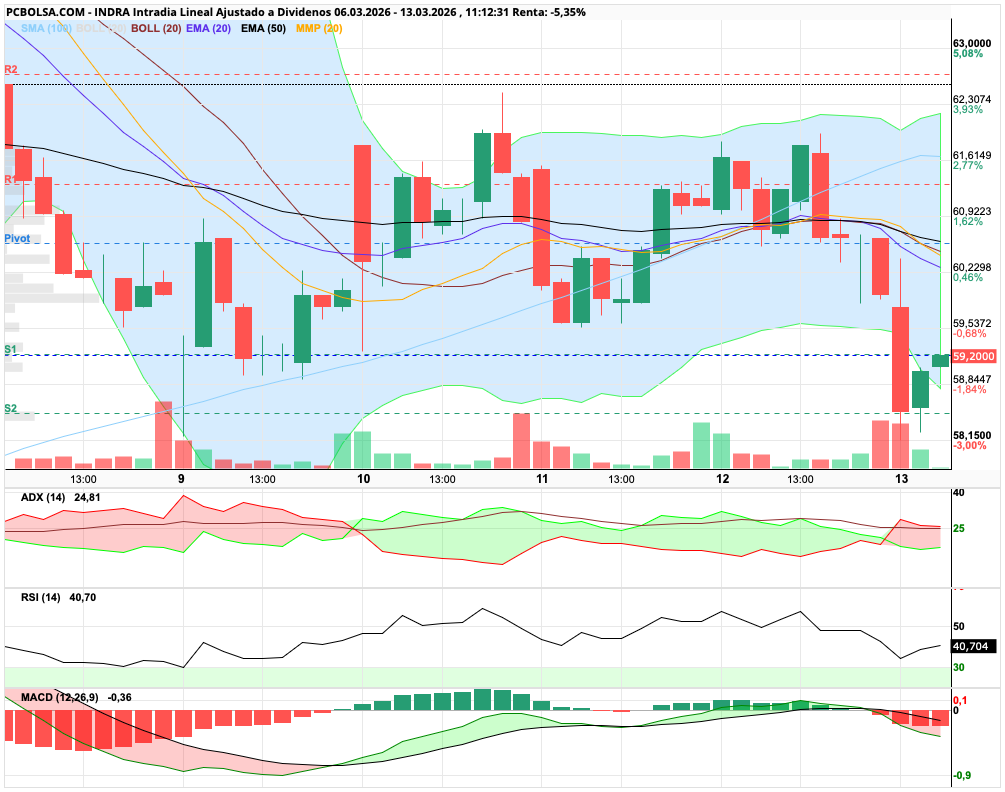The width and height of the screenshot is (1005, 792).
Task: Click the MMP (20) legend label
Action: point(319,28)
